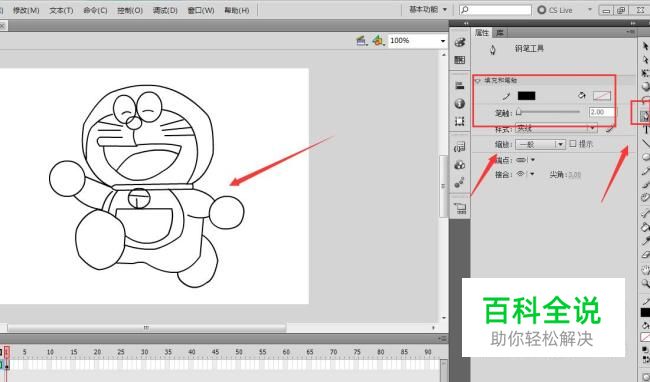Open the Transform panel from dock
The width and height of the screenshot is (650, 382).
pos(460,121)
